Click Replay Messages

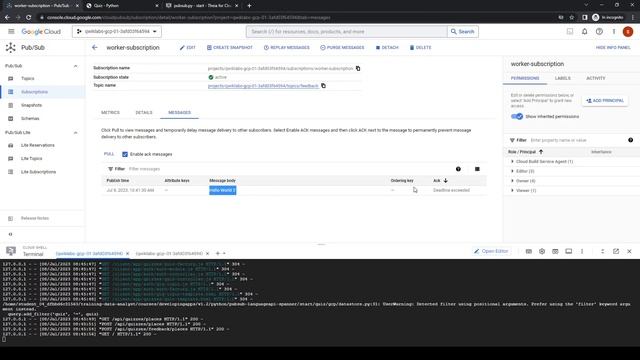pos(287,47)
